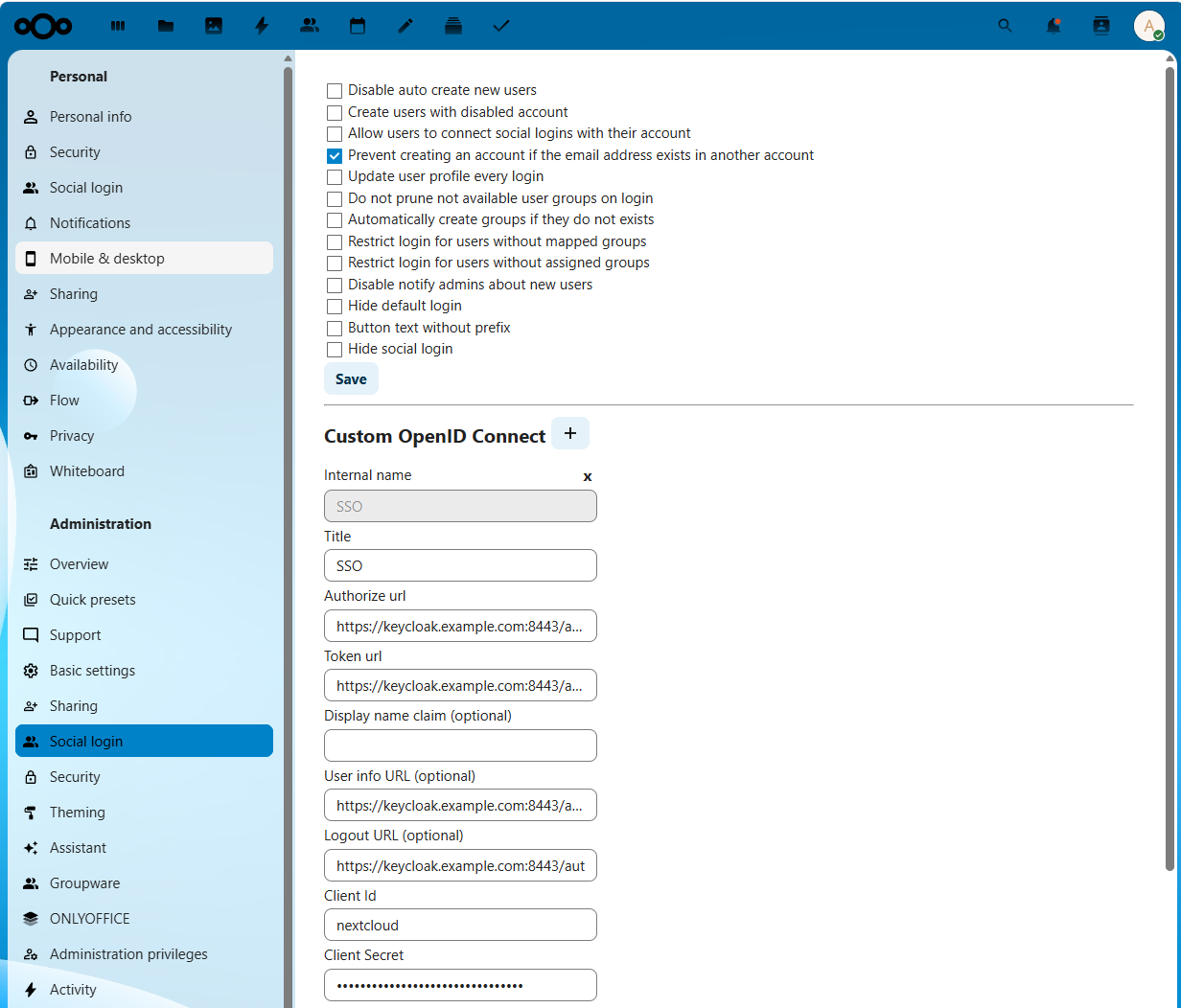The image size is (1181, 1008).
Task: Open the Deck app icon
Action: point(453,26)
